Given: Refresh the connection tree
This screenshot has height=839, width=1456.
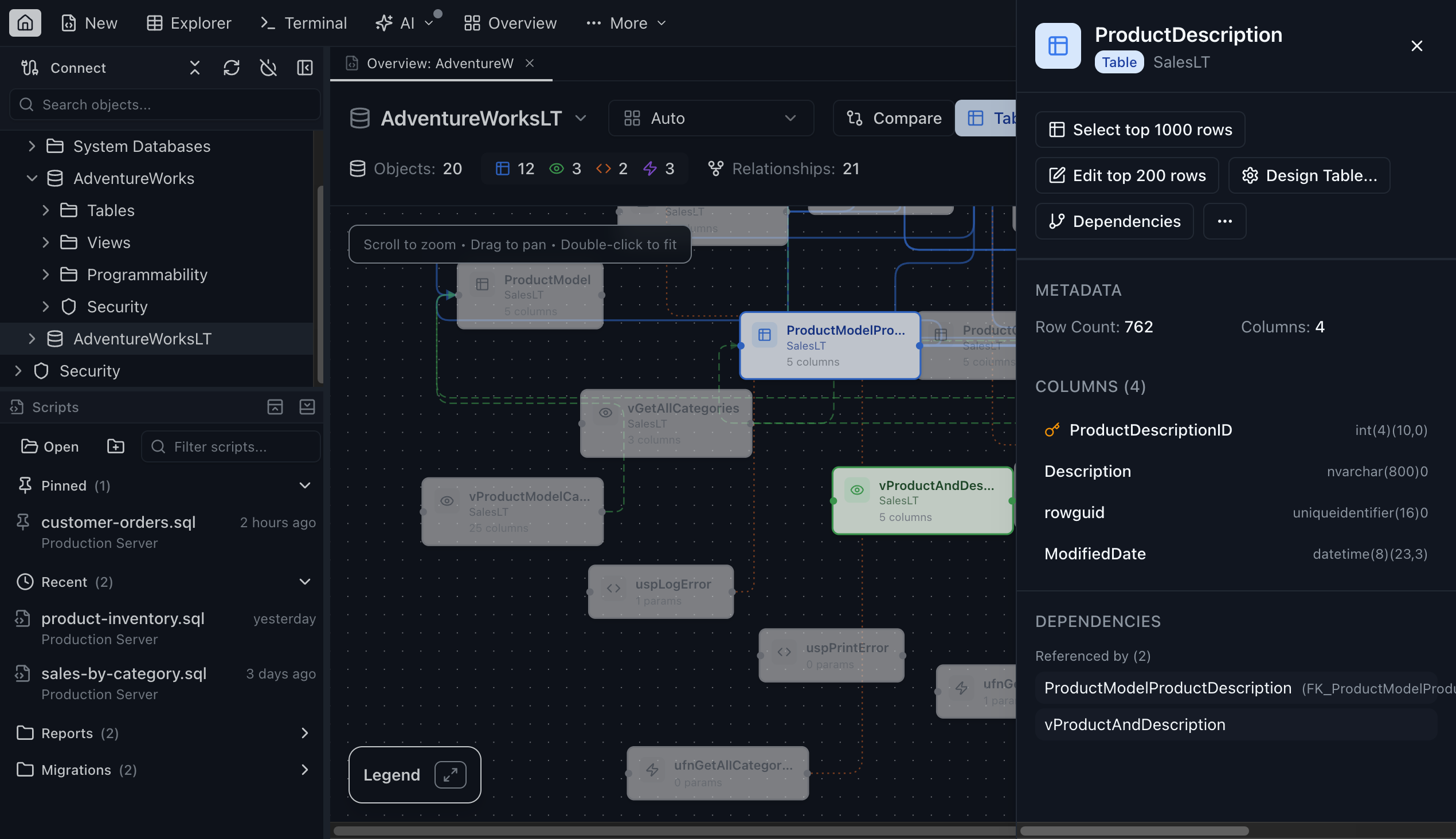Looking at the screenshot, I should point(231,68).
